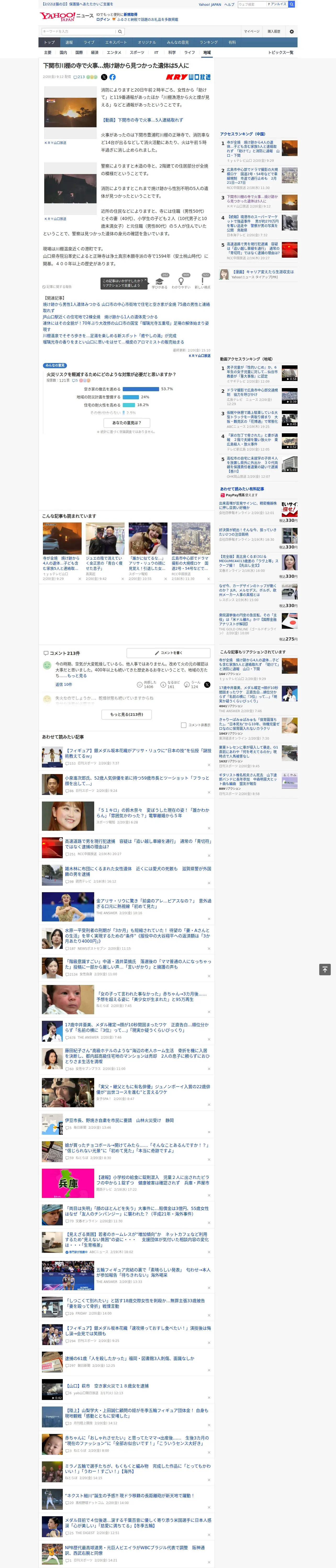Open マイページ link

251,31
